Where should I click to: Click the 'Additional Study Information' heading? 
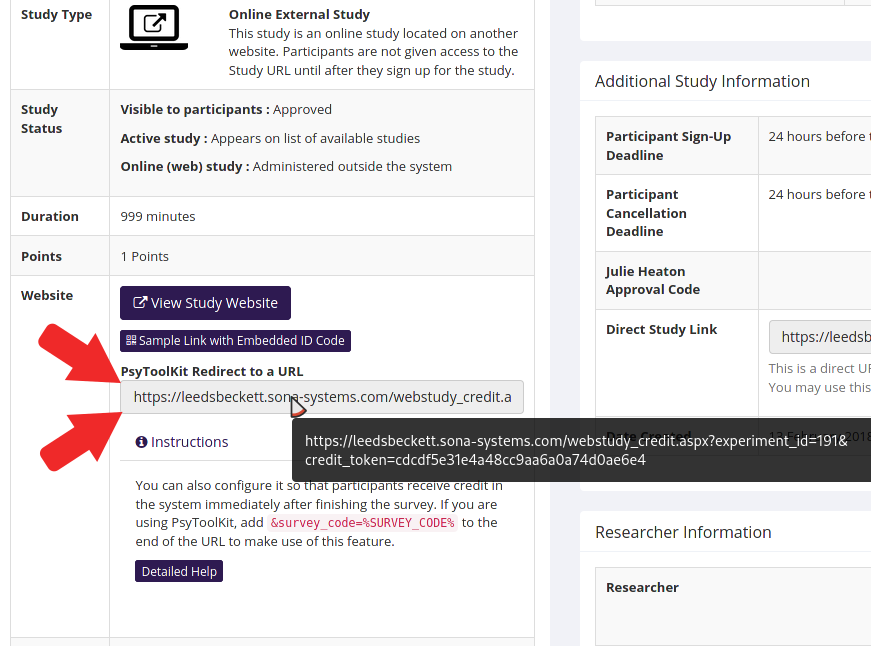point(702,81)
